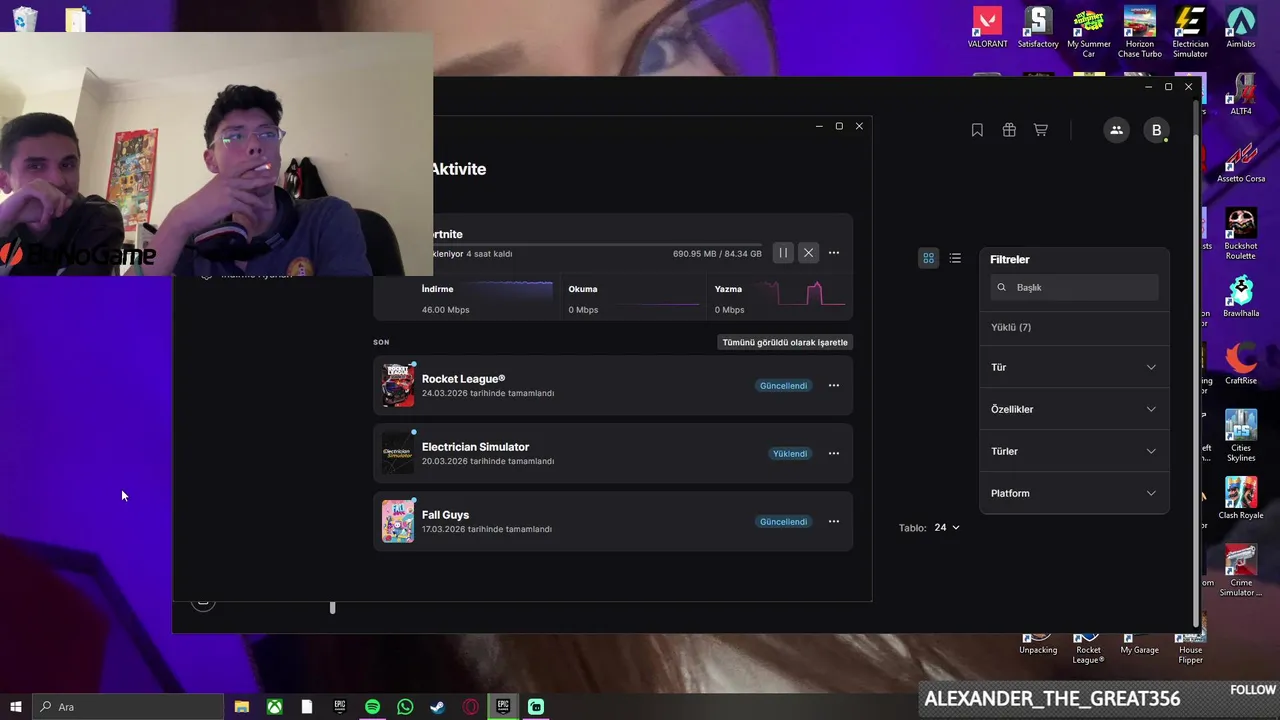Screen dimensions: 1280x720
Task: Open Satisfactory desktop shortcut
Action: tap(1038, 28)
